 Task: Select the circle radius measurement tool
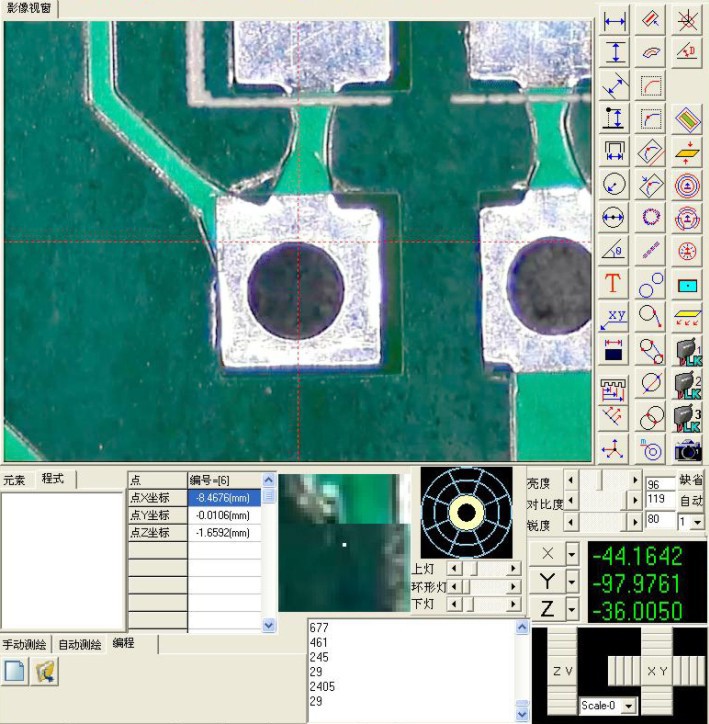[x=614, y=185]
